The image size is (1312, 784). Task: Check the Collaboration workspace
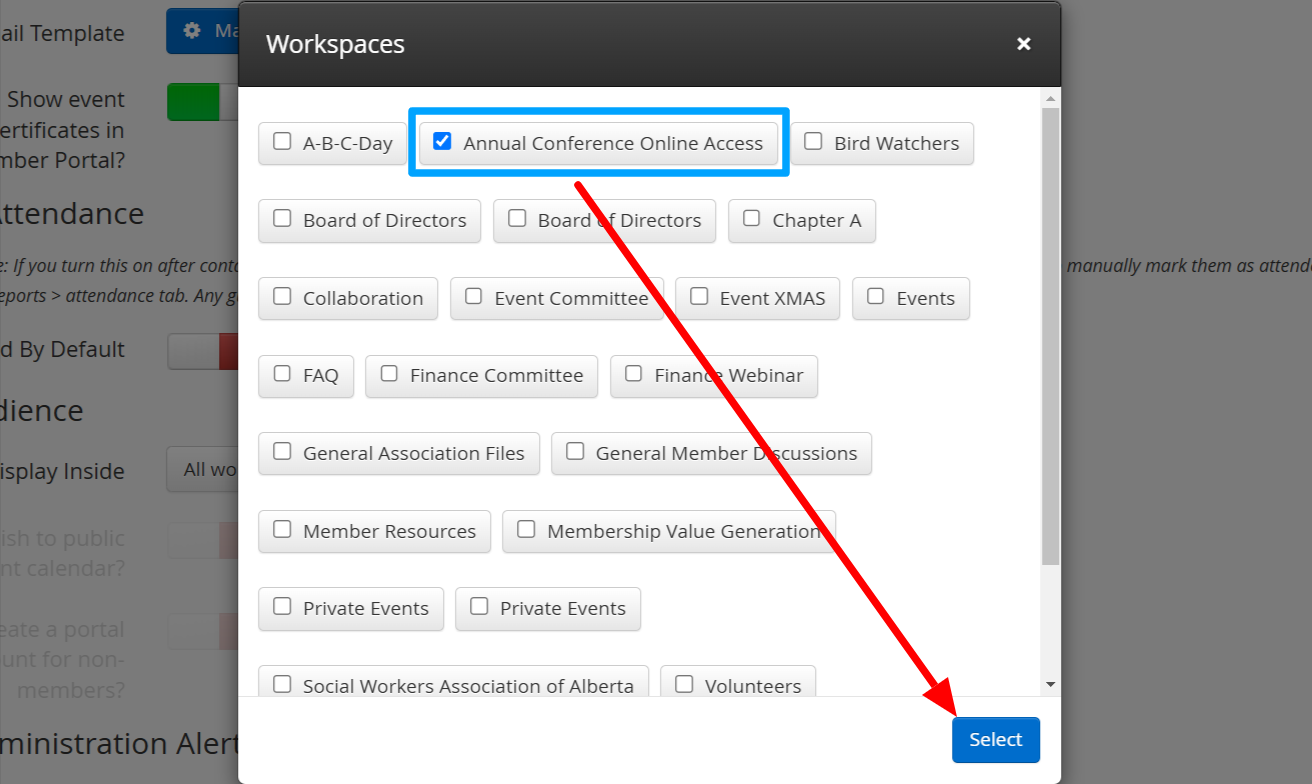click(283, 297)
